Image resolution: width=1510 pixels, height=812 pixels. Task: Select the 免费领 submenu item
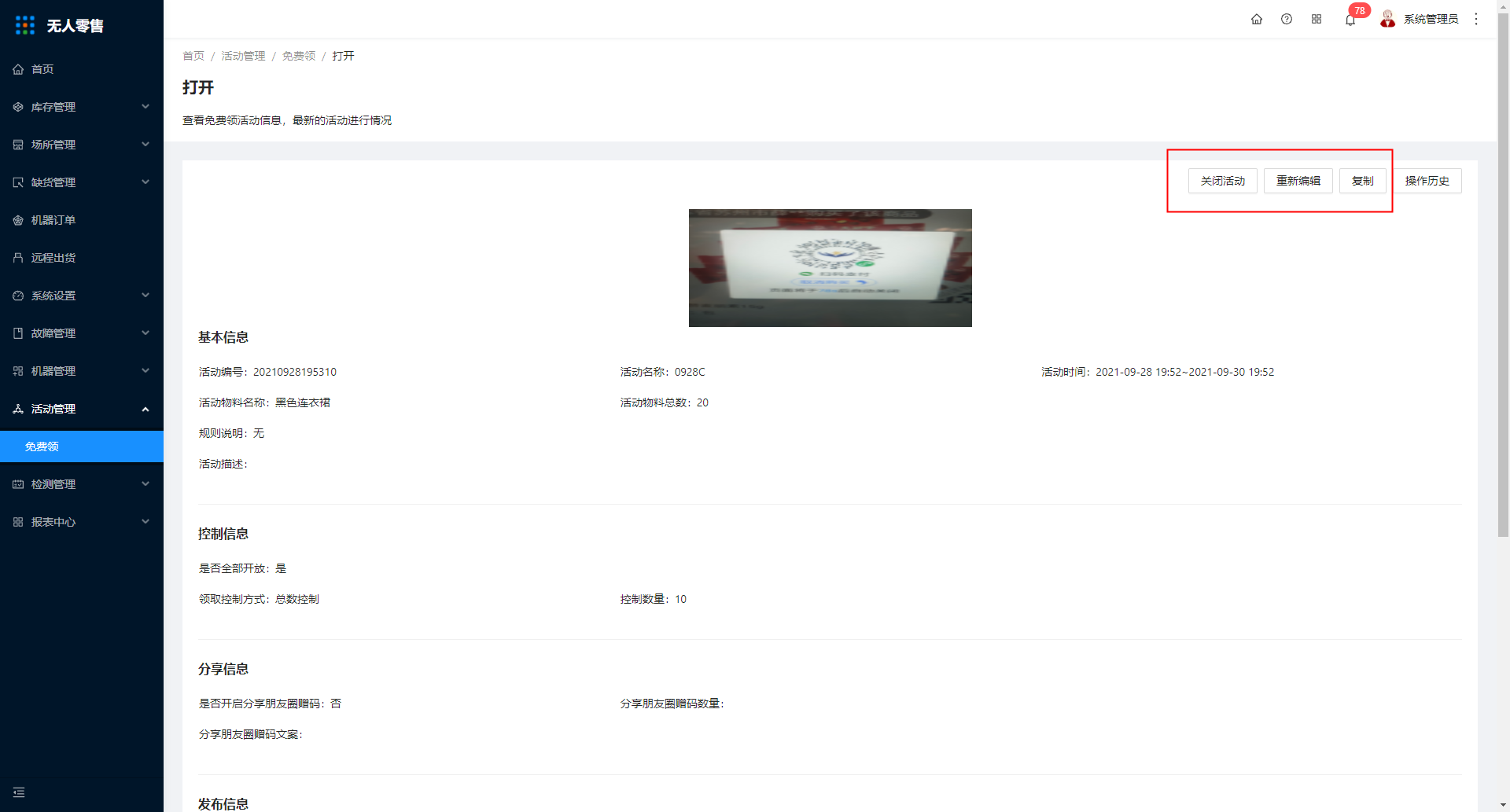(x=82, y=446)
